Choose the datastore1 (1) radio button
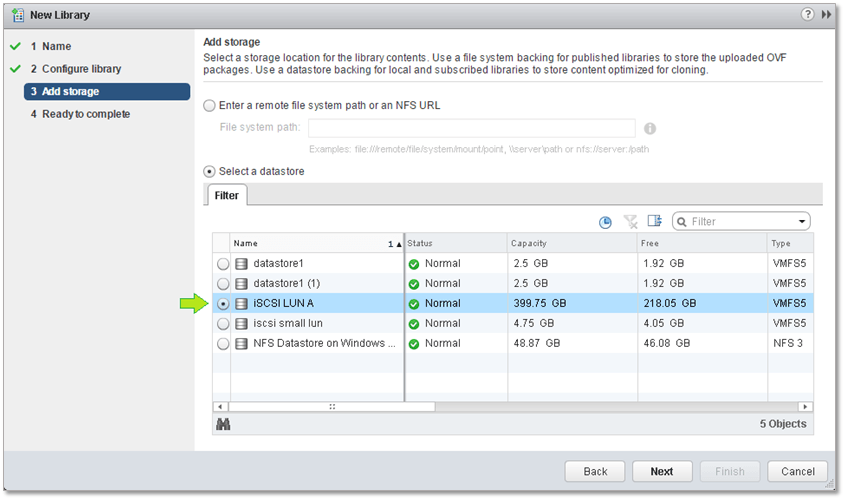The width and height of the screenshot is (845, 500). (x=223, y=284)
